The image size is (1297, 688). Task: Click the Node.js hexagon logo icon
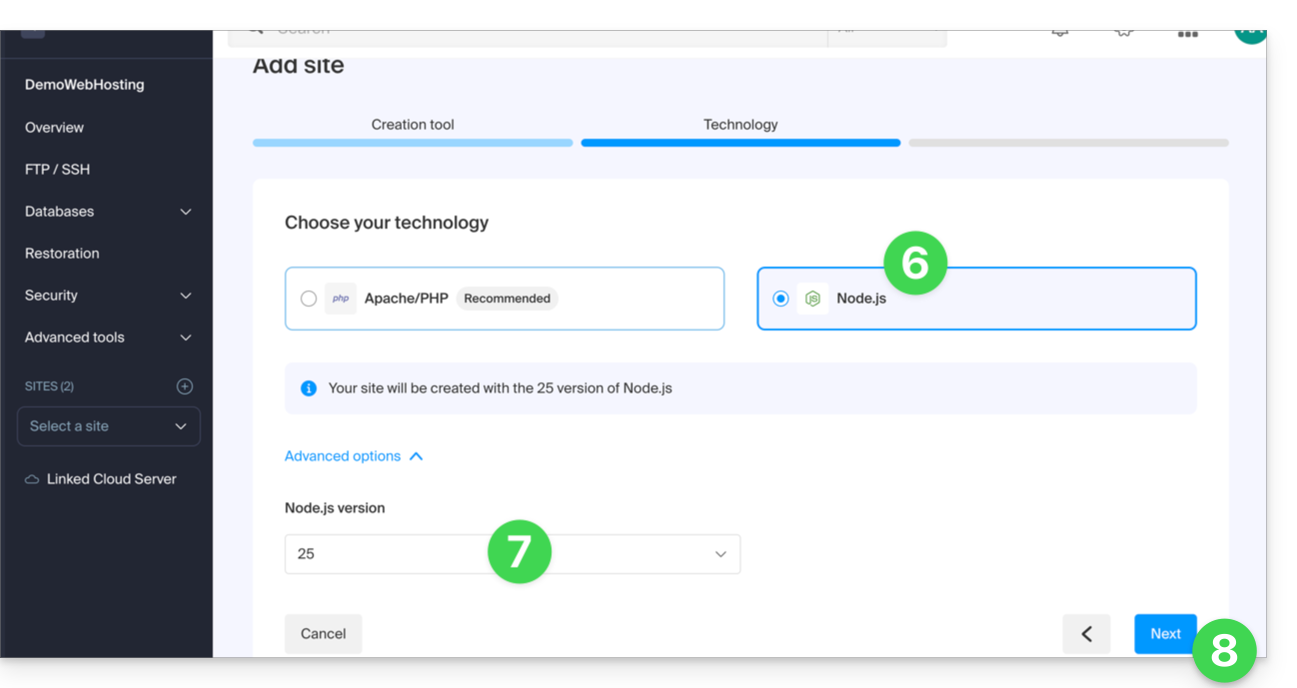tap(813, 298)
